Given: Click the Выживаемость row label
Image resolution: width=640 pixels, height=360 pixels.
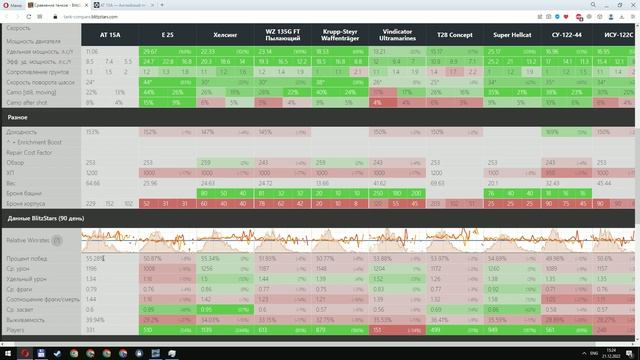Looking at the screenshot, I should tap(25, 320).
